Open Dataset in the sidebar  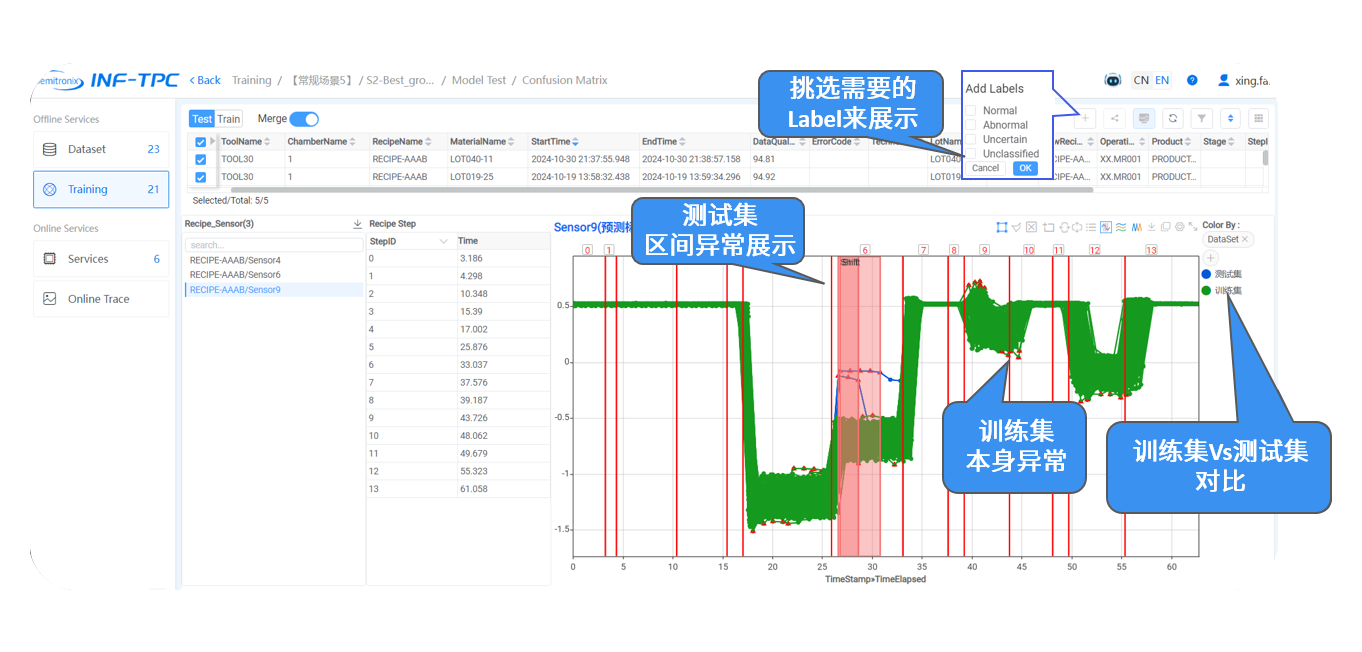pos(100,149)
